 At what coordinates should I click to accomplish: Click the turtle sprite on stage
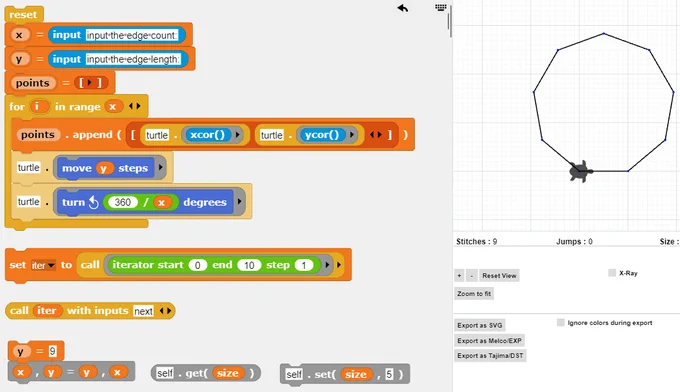(581, 171)
